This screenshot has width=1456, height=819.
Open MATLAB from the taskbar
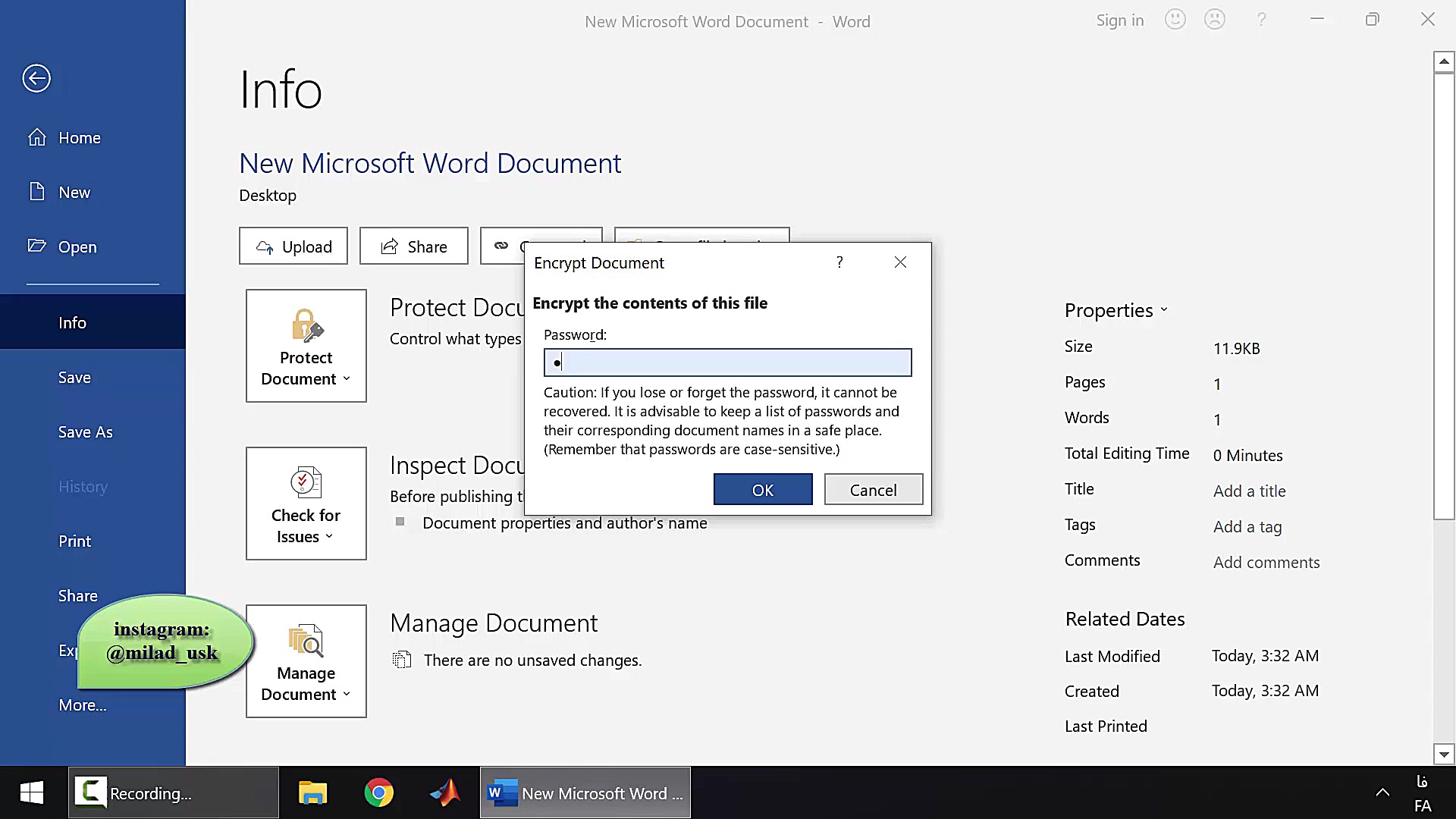pos(445,793)
